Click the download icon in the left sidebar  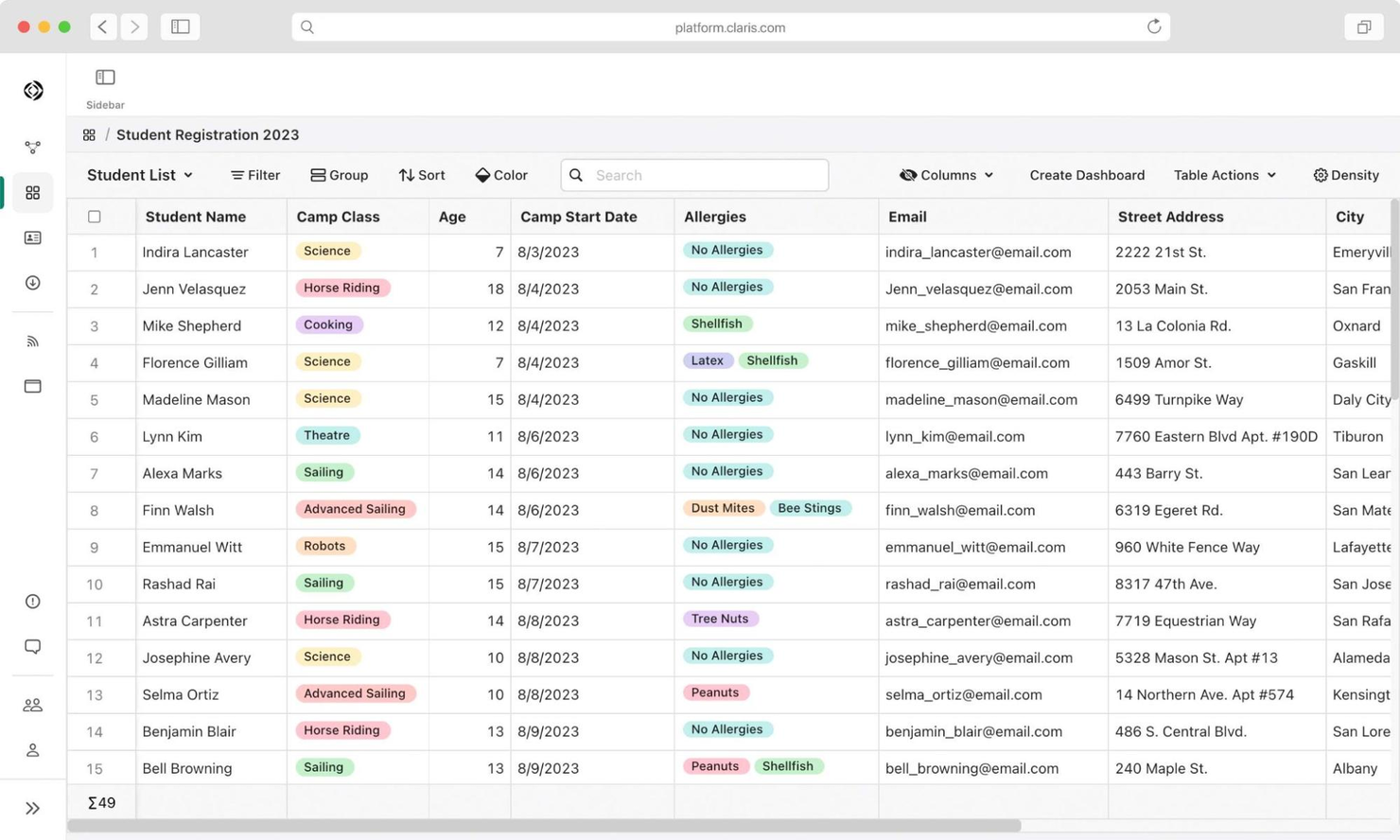click(32, 282)
